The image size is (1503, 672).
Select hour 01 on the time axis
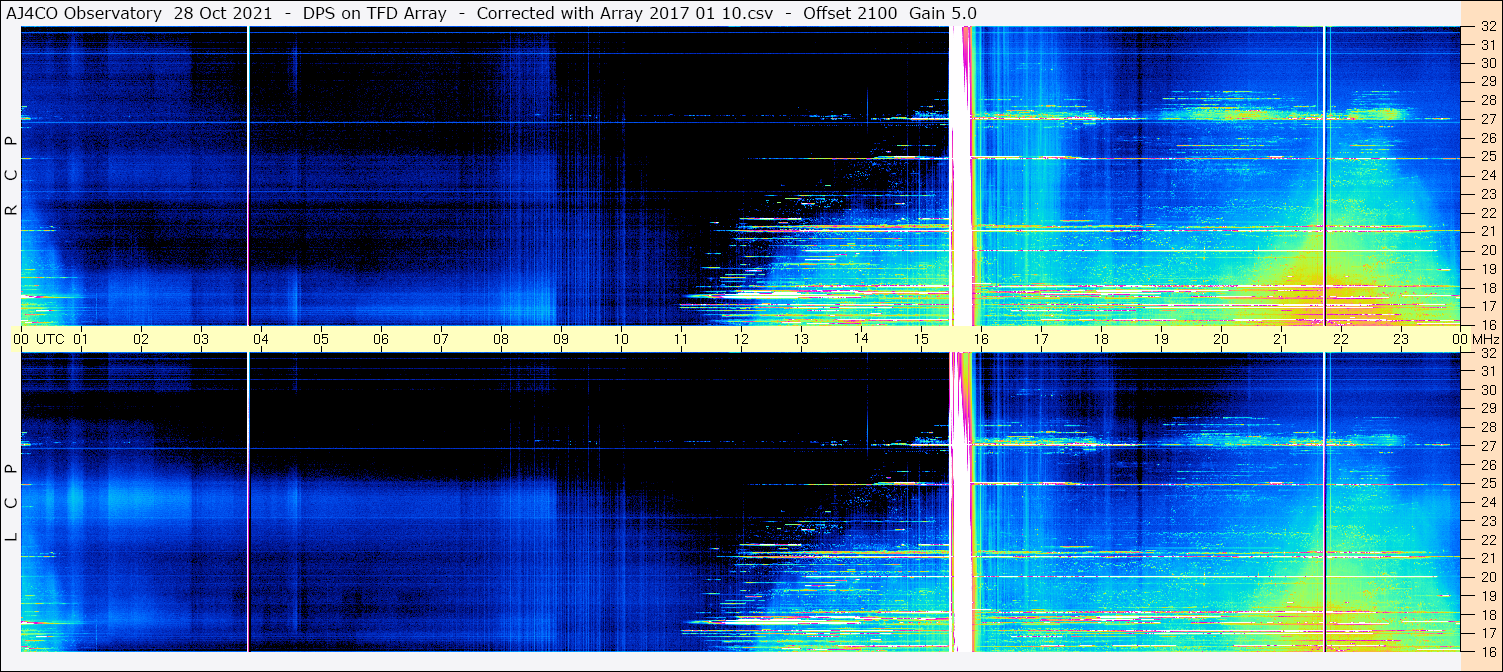coord(81,339)
